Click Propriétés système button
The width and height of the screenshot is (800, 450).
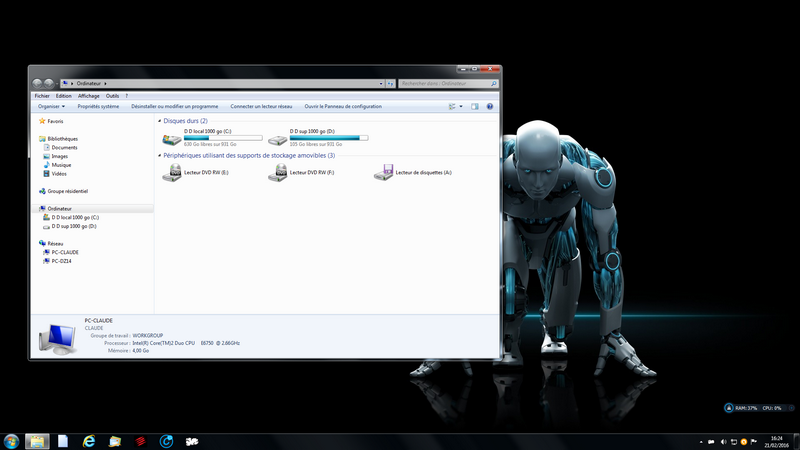coord(98,106)
